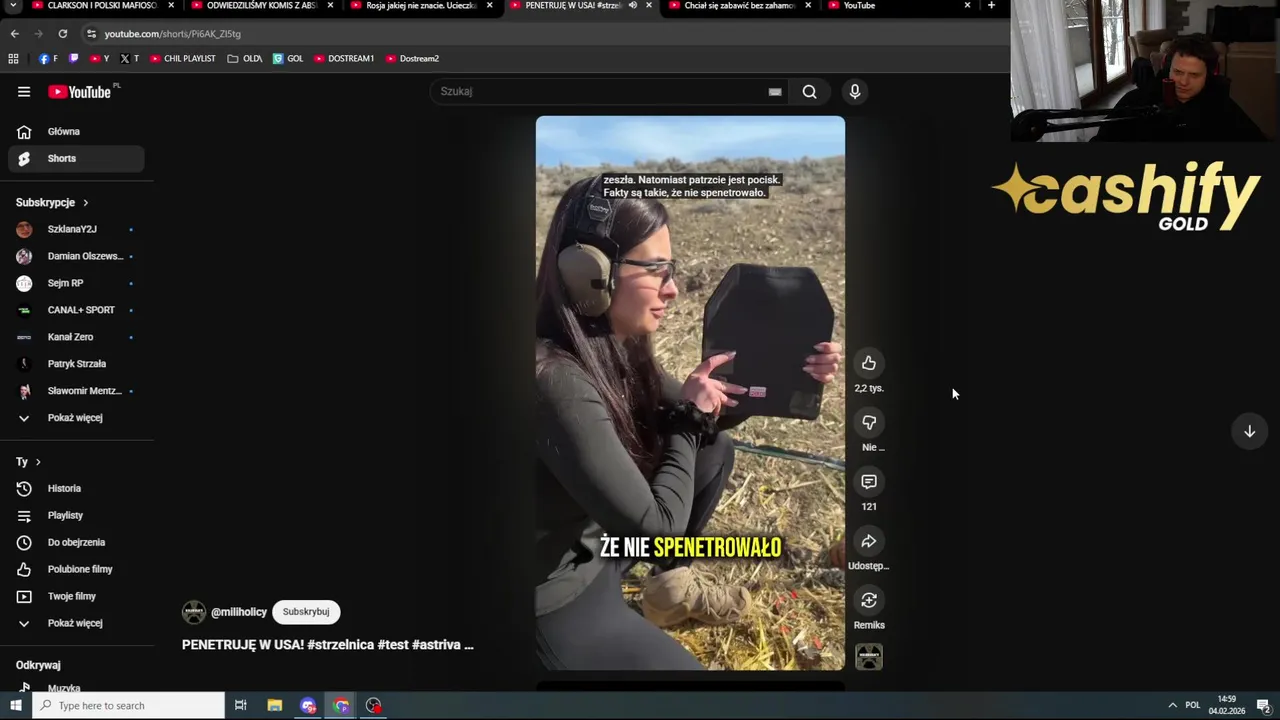Go to next short with down arrow

pos(1249,431)
